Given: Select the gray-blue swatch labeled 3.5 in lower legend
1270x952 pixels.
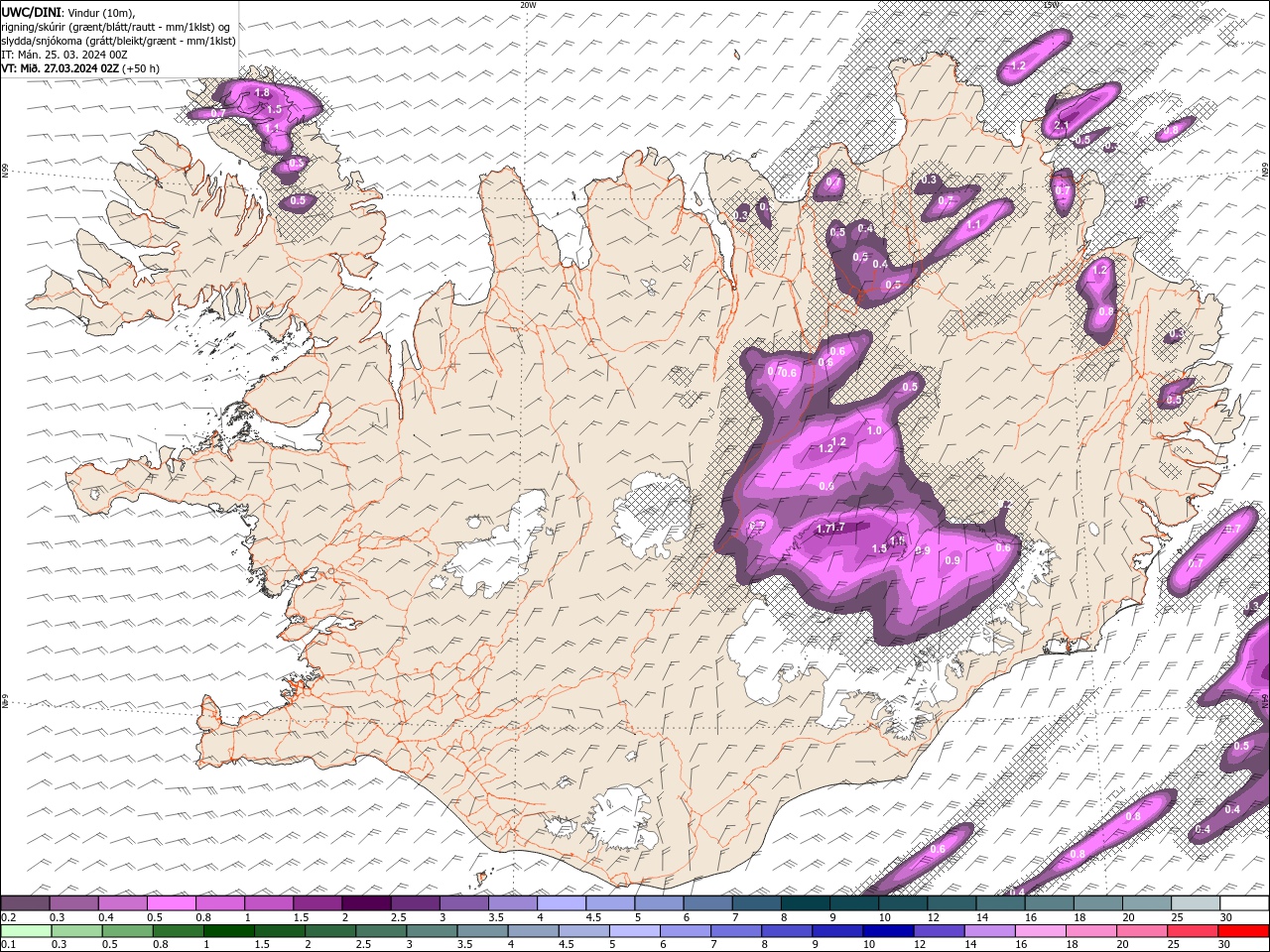Looking at the screenshot, I should tap(482, 930).
